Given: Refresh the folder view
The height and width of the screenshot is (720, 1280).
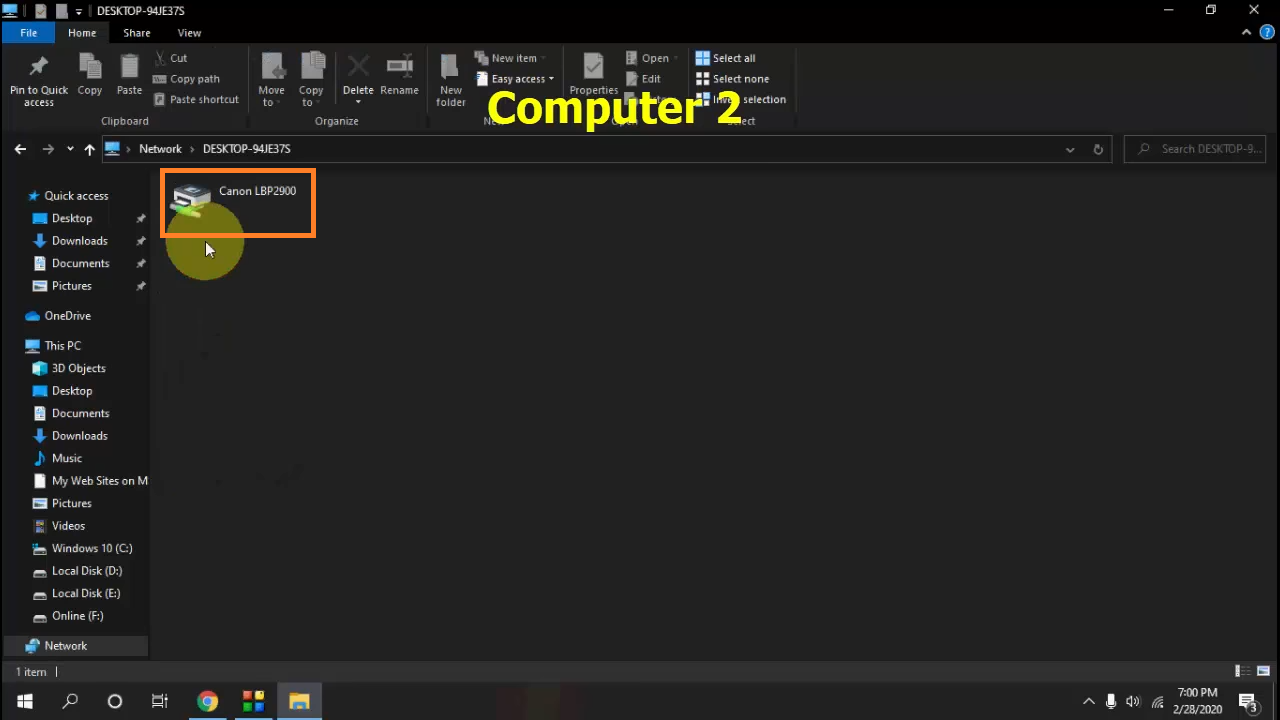Looking at the screenshot, I should tap(1098, 149).
